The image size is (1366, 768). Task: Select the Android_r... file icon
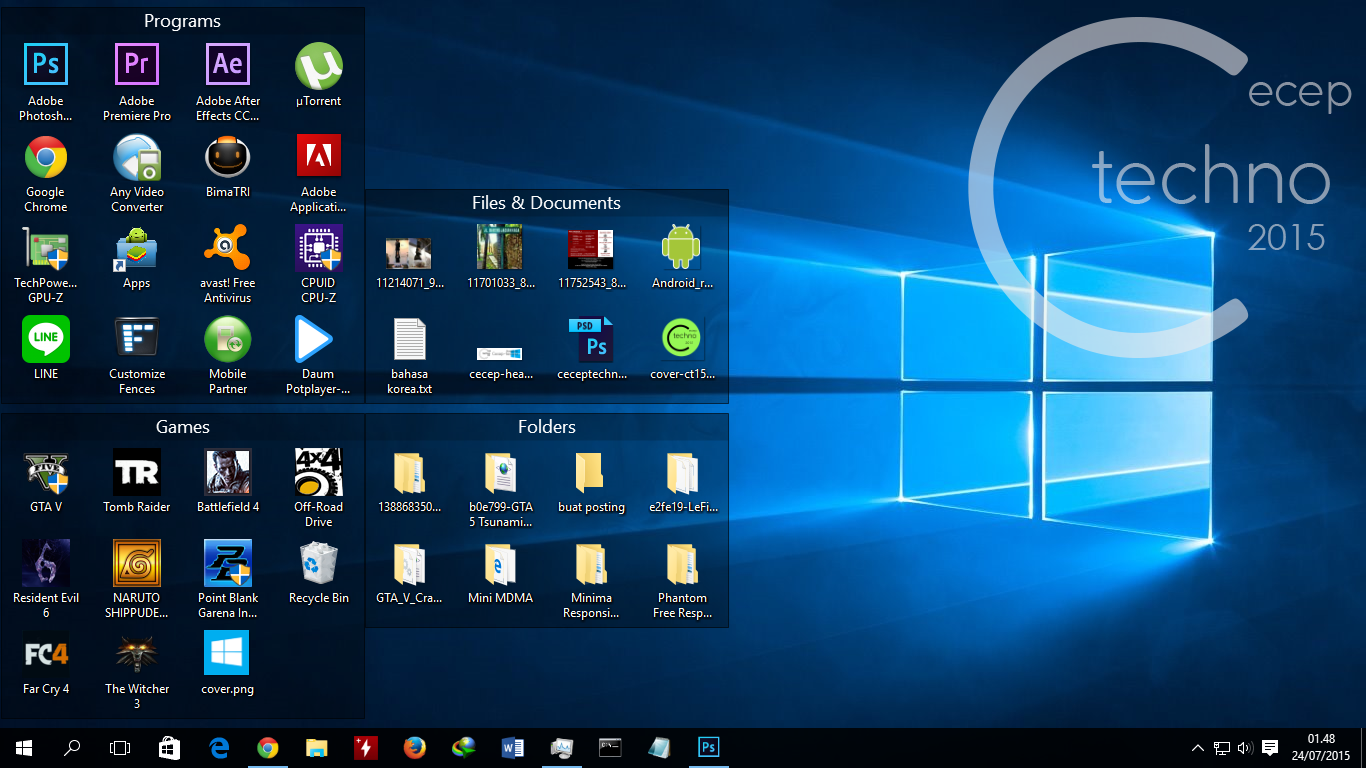coord(682,247)
